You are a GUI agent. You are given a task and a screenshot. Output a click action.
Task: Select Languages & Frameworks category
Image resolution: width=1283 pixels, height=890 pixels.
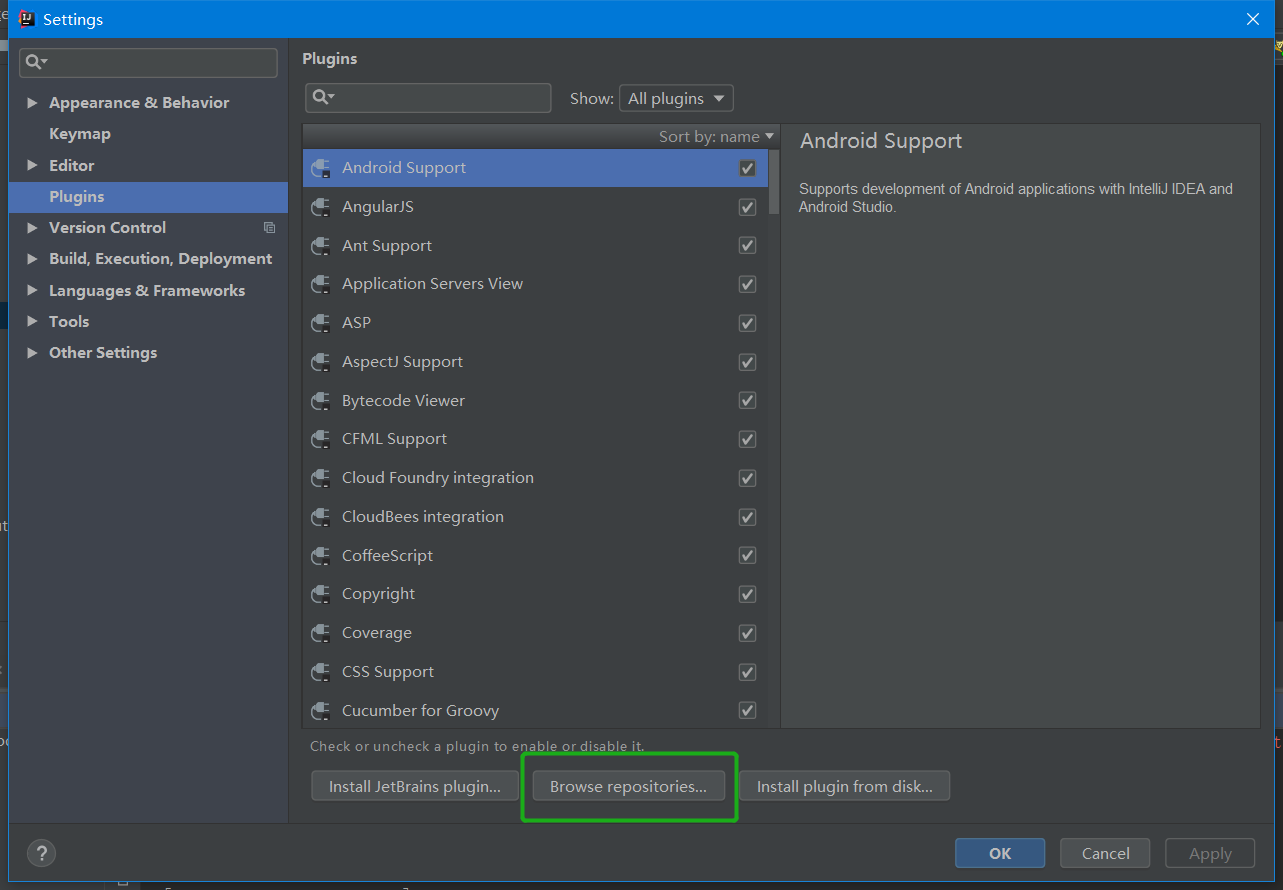click(x=147, y=291)
